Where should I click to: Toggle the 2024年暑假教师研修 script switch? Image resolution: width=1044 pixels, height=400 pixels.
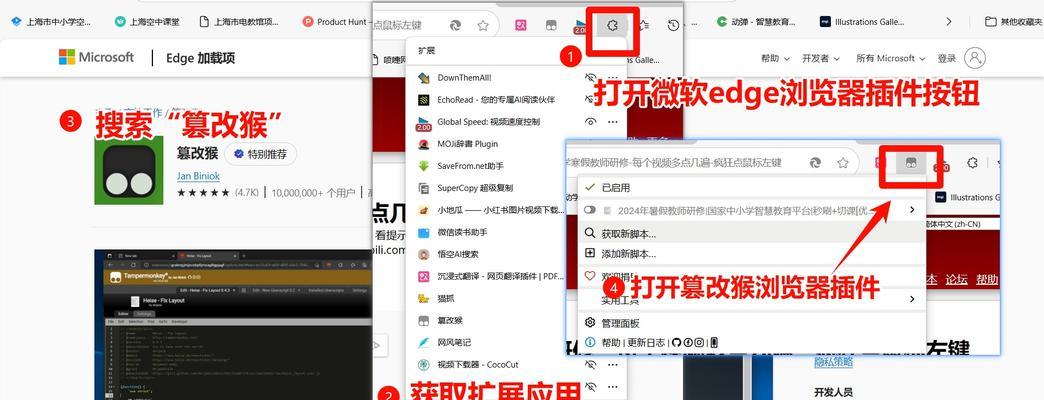[589, 210]
